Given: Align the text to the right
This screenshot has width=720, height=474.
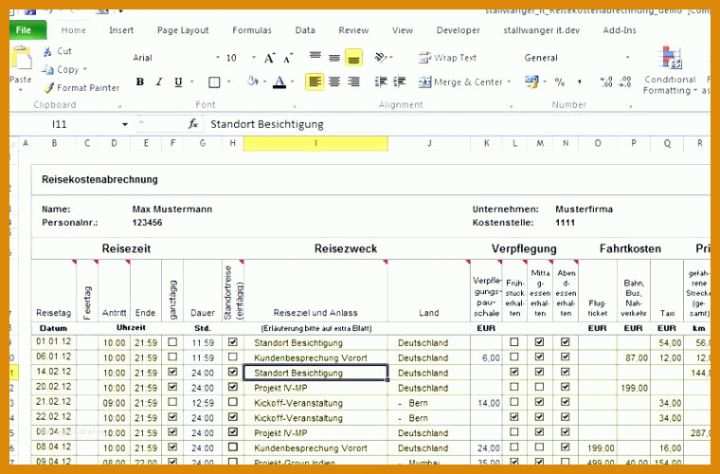Looking at the screenshot, I should (354, 82).
